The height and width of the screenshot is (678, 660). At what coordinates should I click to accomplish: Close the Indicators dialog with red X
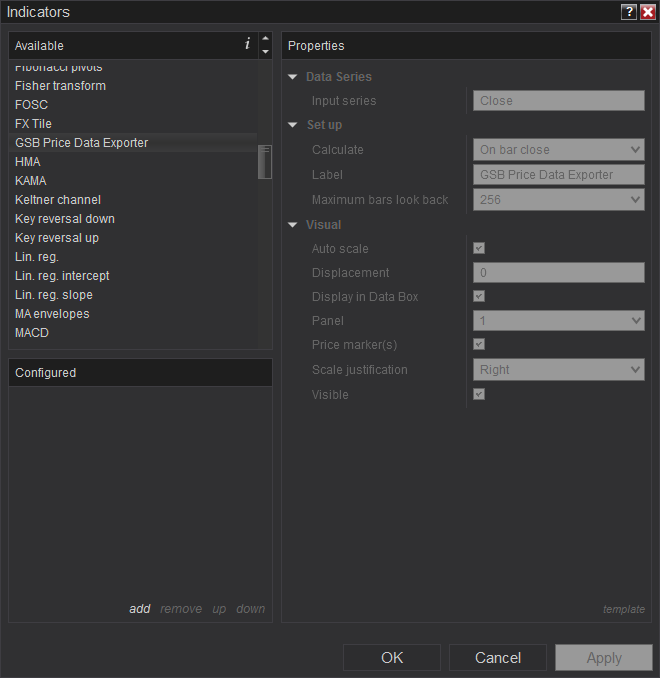pos(648,12)
